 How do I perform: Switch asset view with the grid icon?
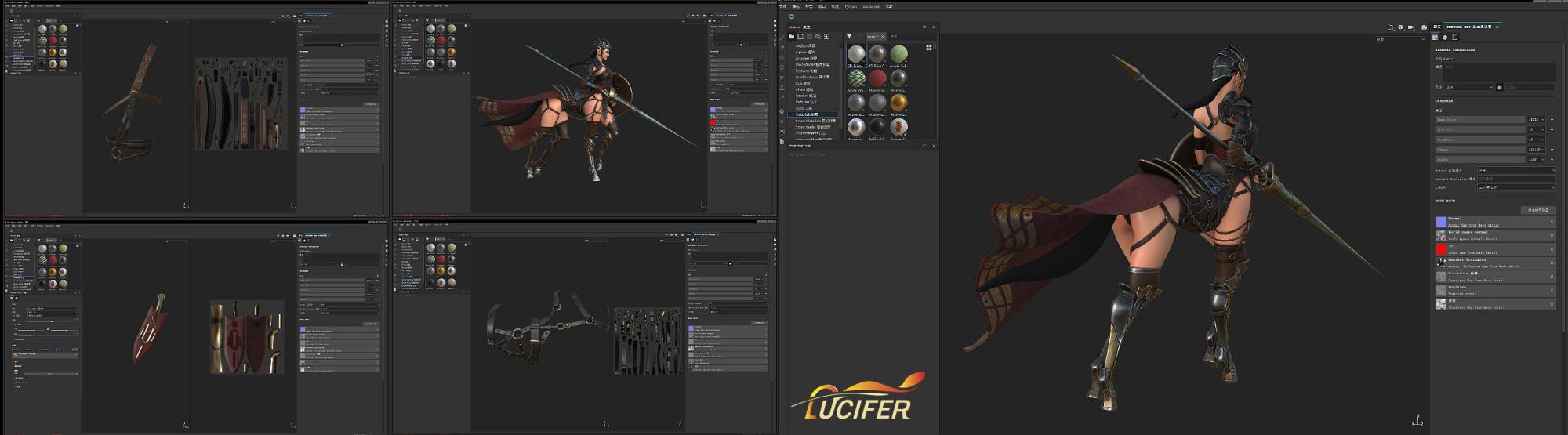929,48
